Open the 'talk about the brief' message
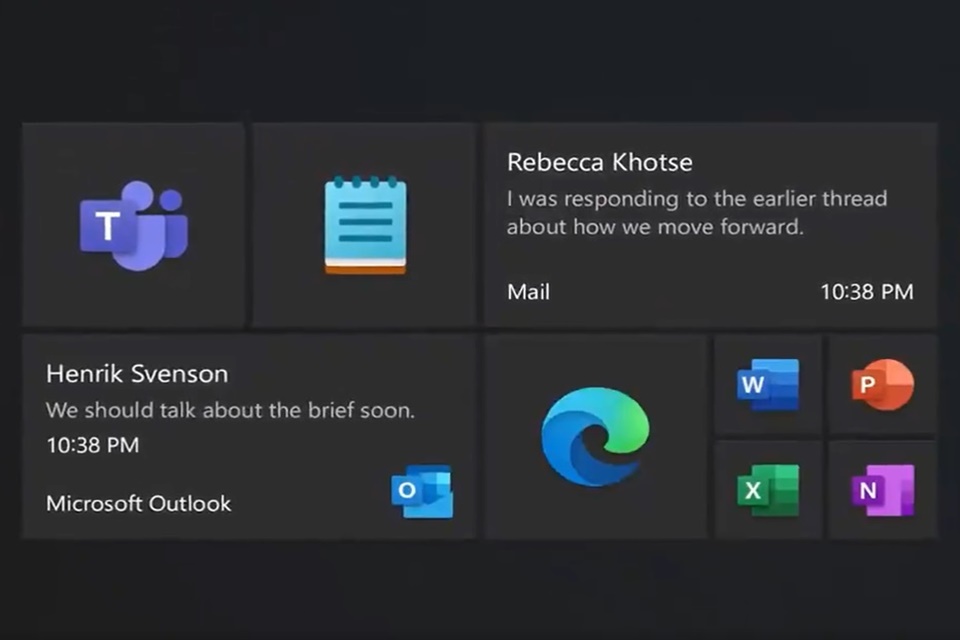This screenshot has height=640, width=960. pos(230,410)
